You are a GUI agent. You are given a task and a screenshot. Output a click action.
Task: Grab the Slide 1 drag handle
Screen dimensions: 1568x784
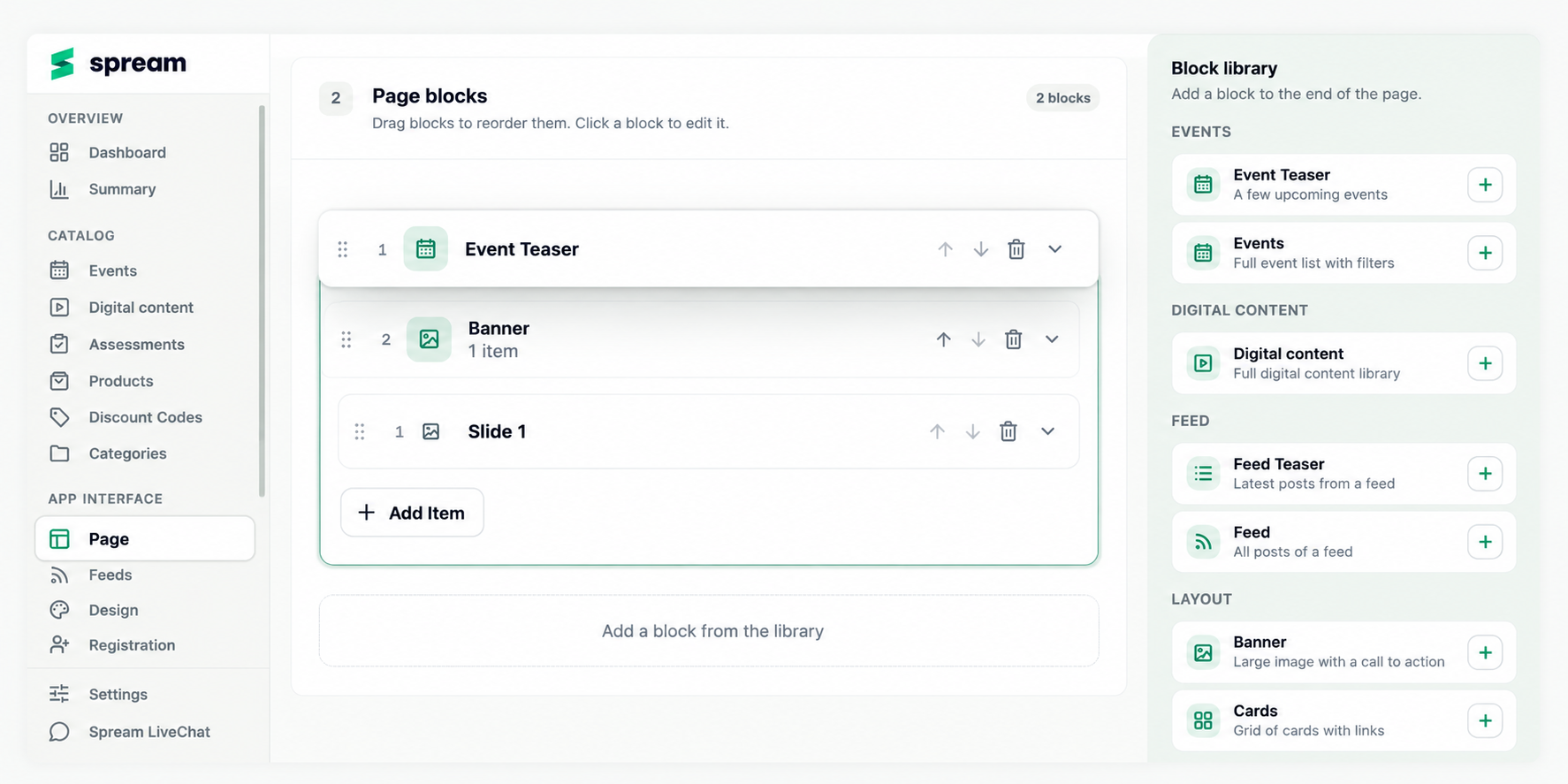(x=360, y=431)
